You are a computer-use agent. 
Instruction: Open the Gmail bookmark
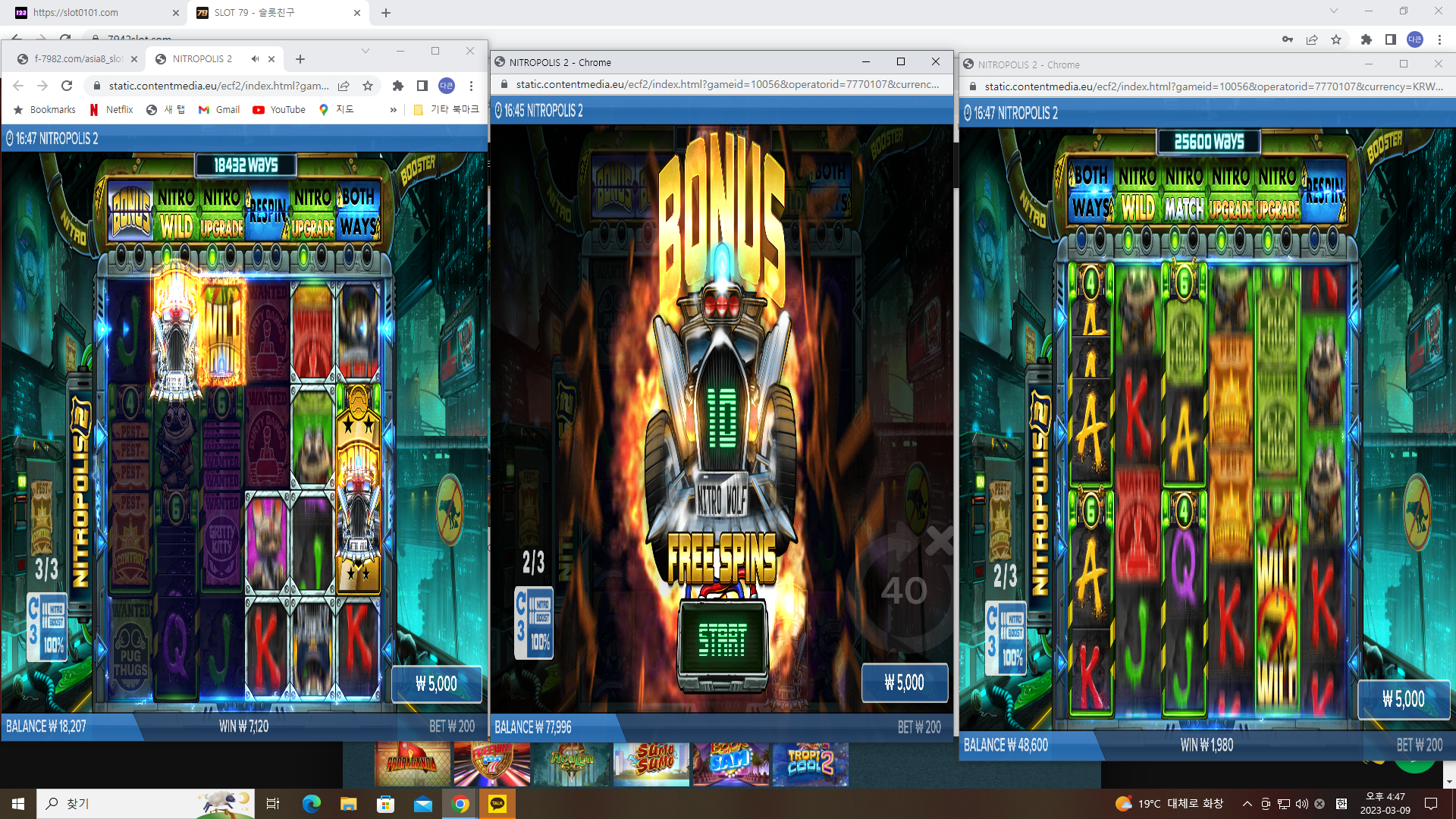(219, 110)
